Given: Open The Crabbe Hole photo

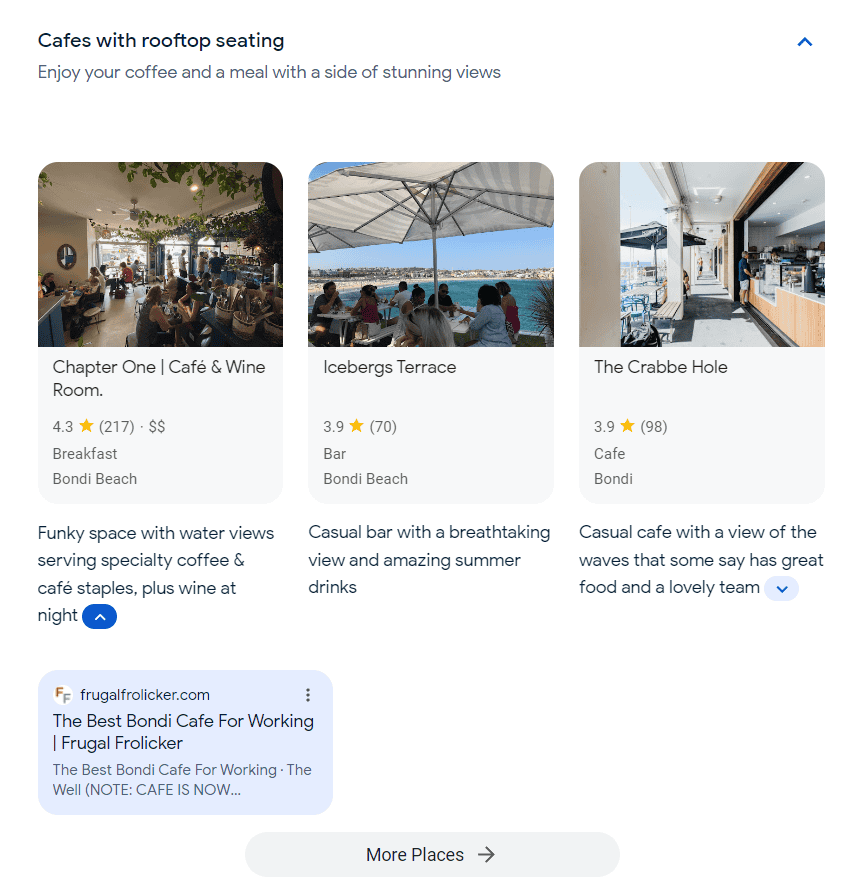Looking at the screenshot, I should click(702, 254).
